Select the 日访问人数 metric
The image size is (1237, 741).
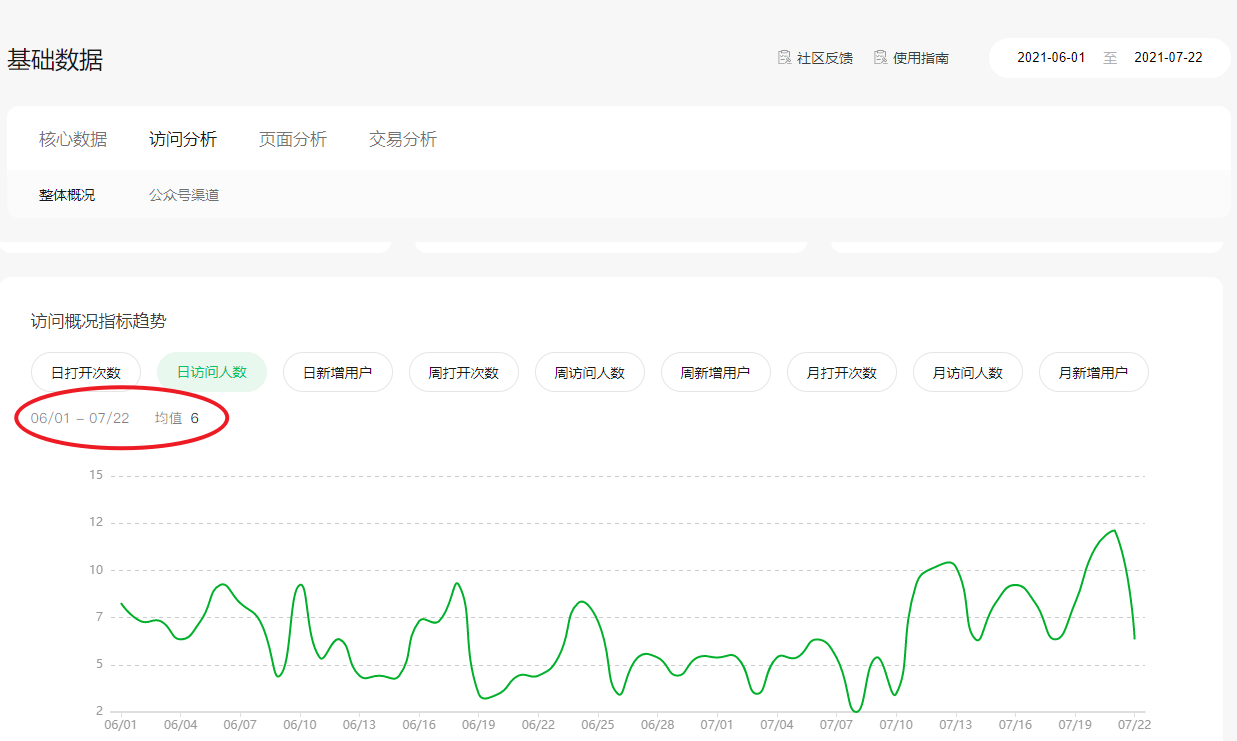[212, 372]
